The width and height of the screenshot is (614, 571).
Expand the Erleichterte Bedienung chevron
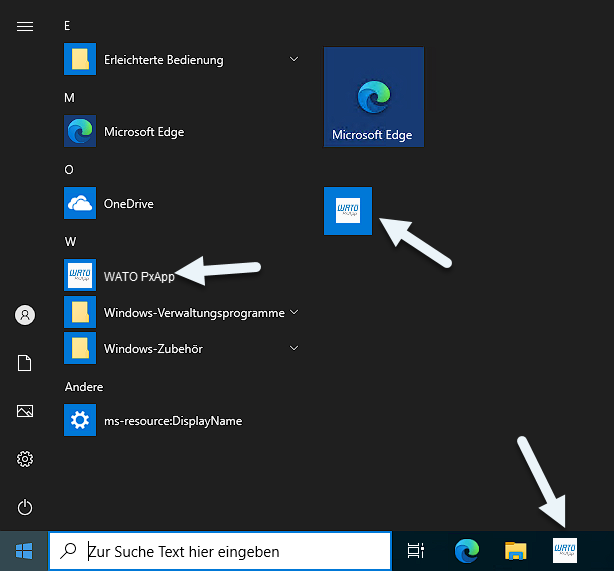tap(294, 59)
